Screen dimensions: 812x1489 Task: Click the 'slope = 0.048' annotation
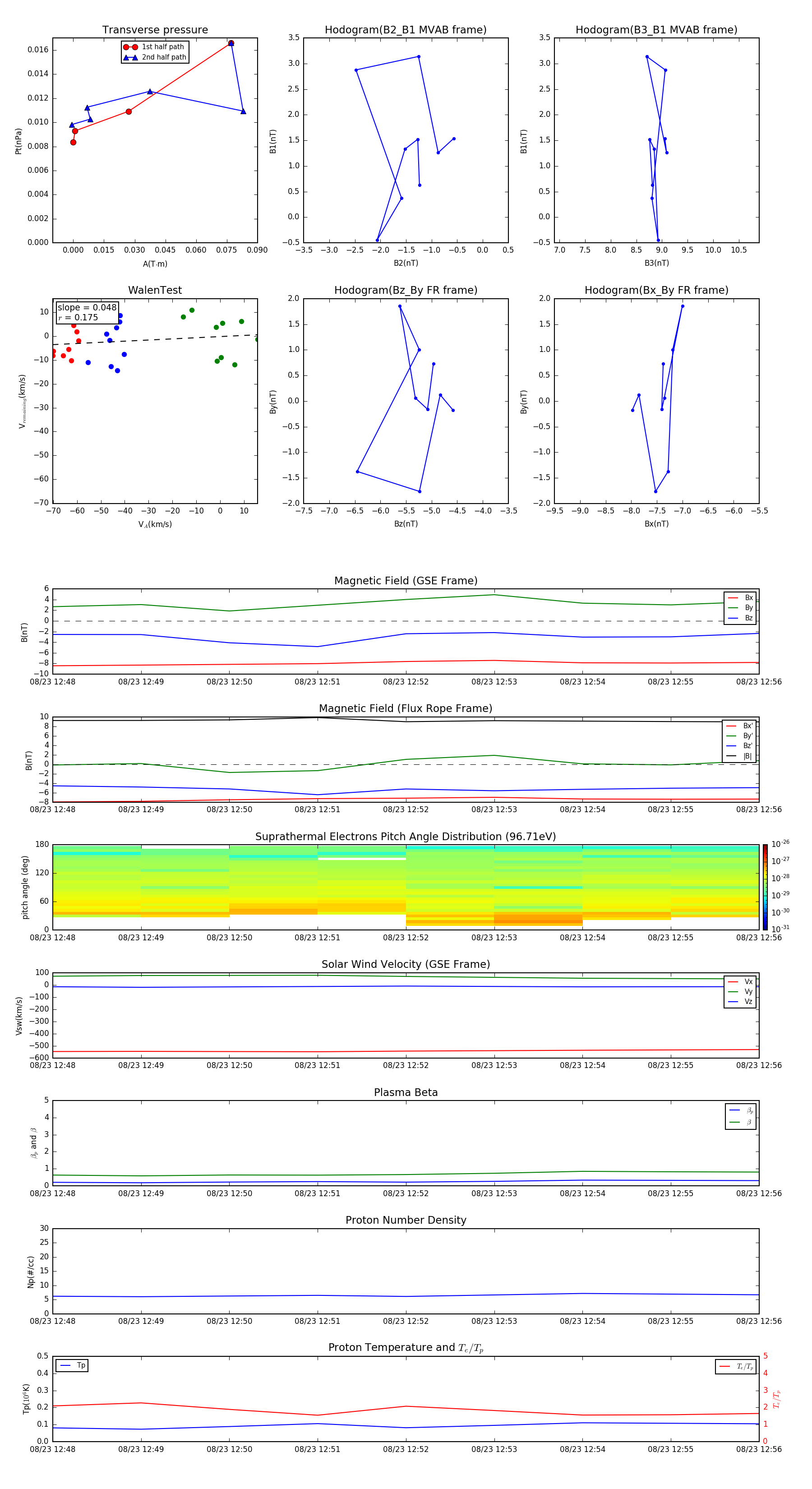(87, 308)
